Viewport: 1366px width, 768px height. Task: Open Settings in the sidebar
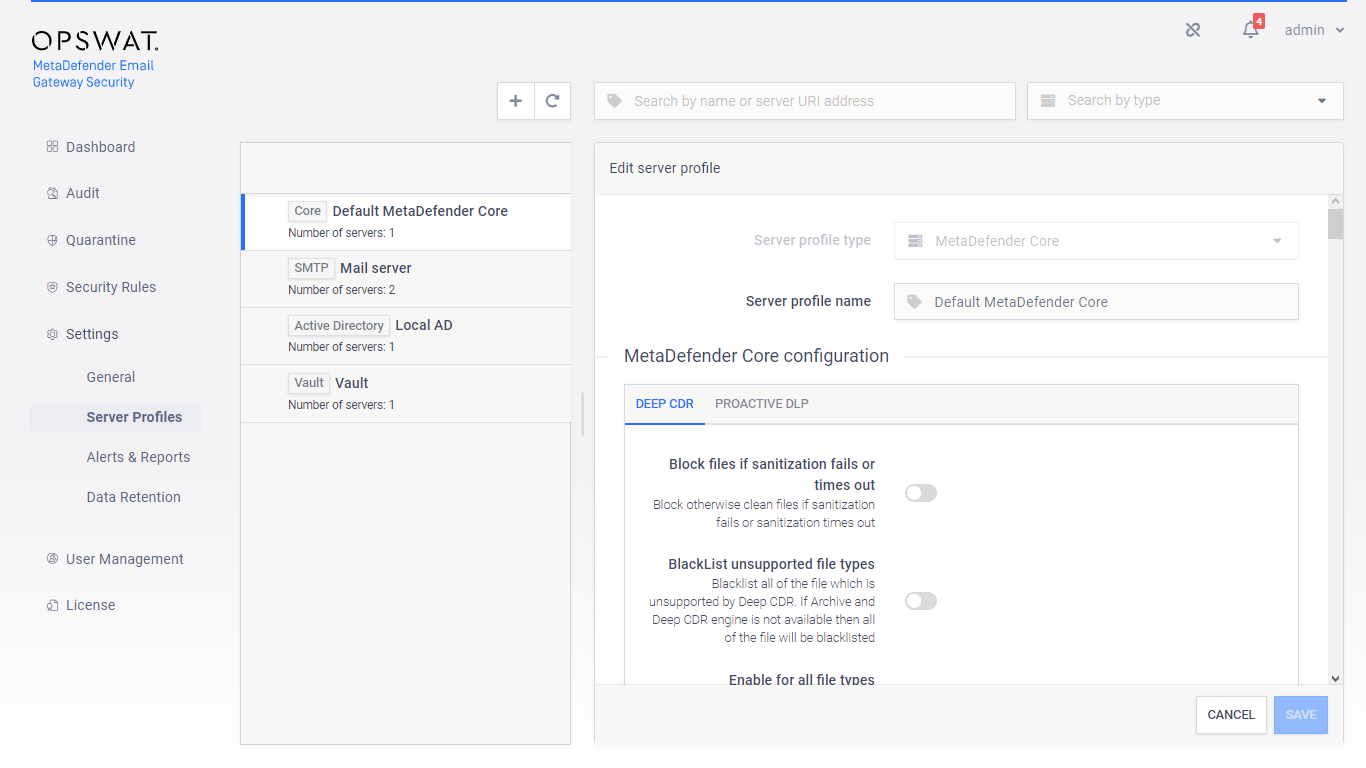[92, 334]
